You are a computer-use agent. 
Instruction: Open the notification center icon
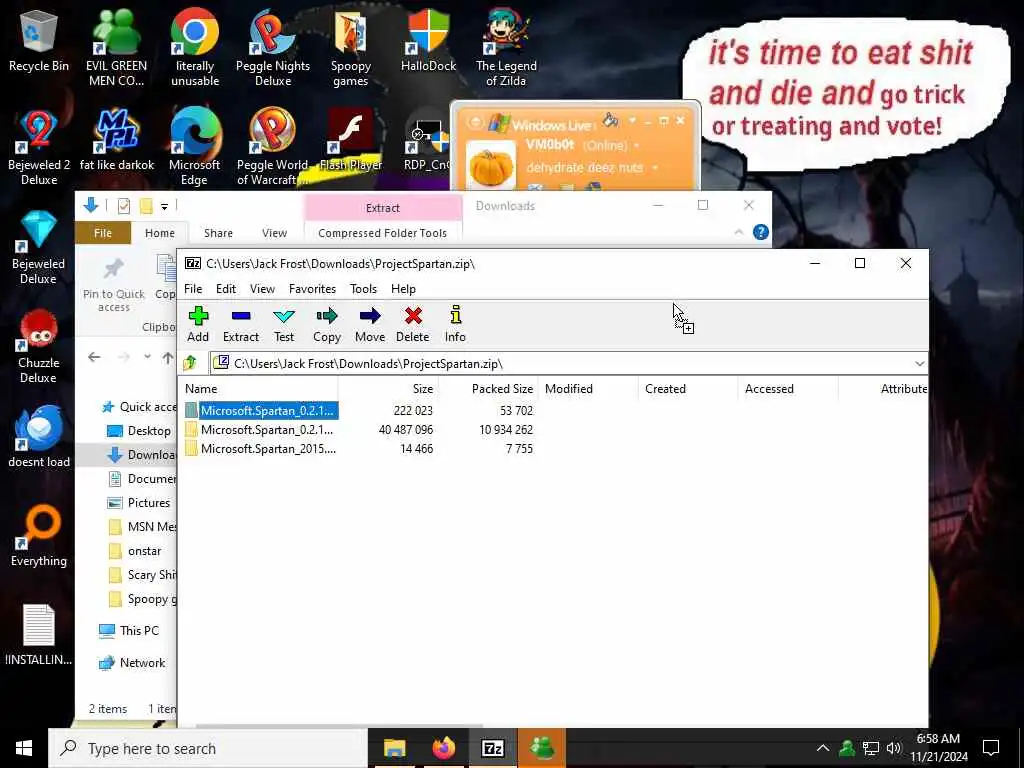(991, 748)
